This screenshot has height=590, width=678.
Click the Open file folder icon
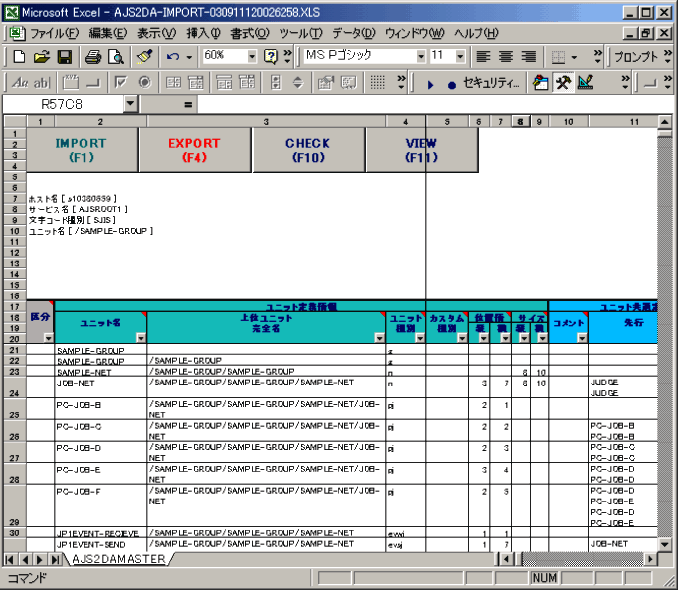click(x=42, y=57)
